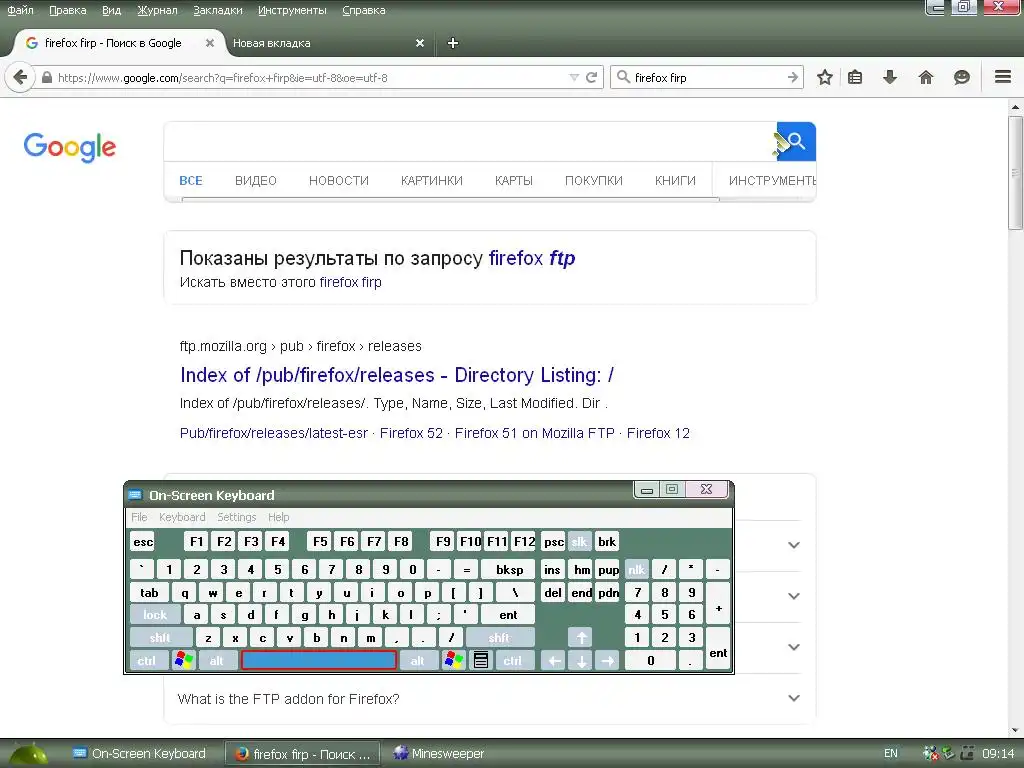The image size is (1024, 768).
Task: Open 'Index of /pub/firefox/releases' result link
Action: [397, 375]
